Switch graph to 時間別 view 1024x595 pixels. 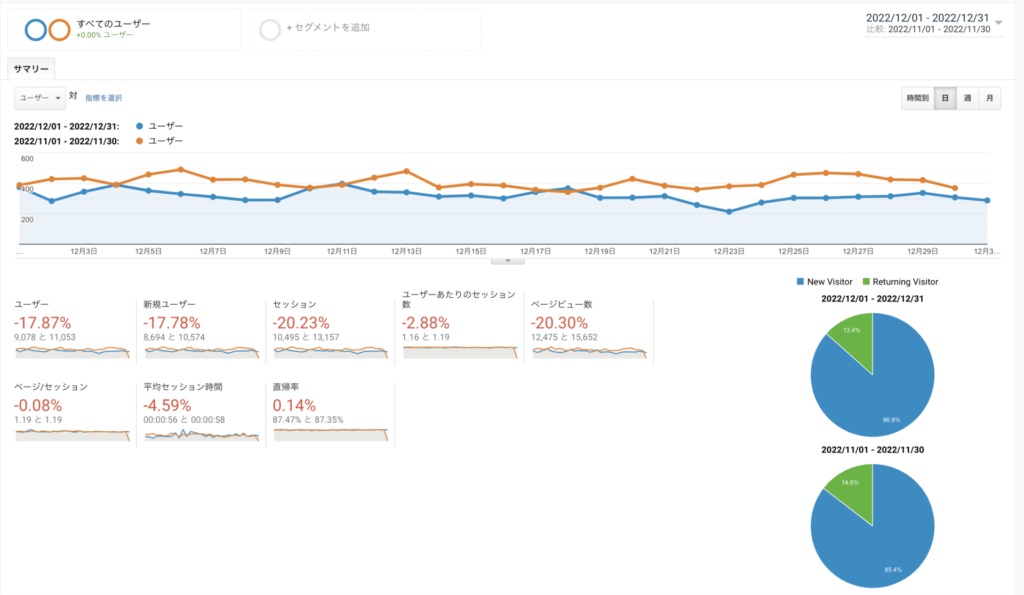click(x=918, y=98)
